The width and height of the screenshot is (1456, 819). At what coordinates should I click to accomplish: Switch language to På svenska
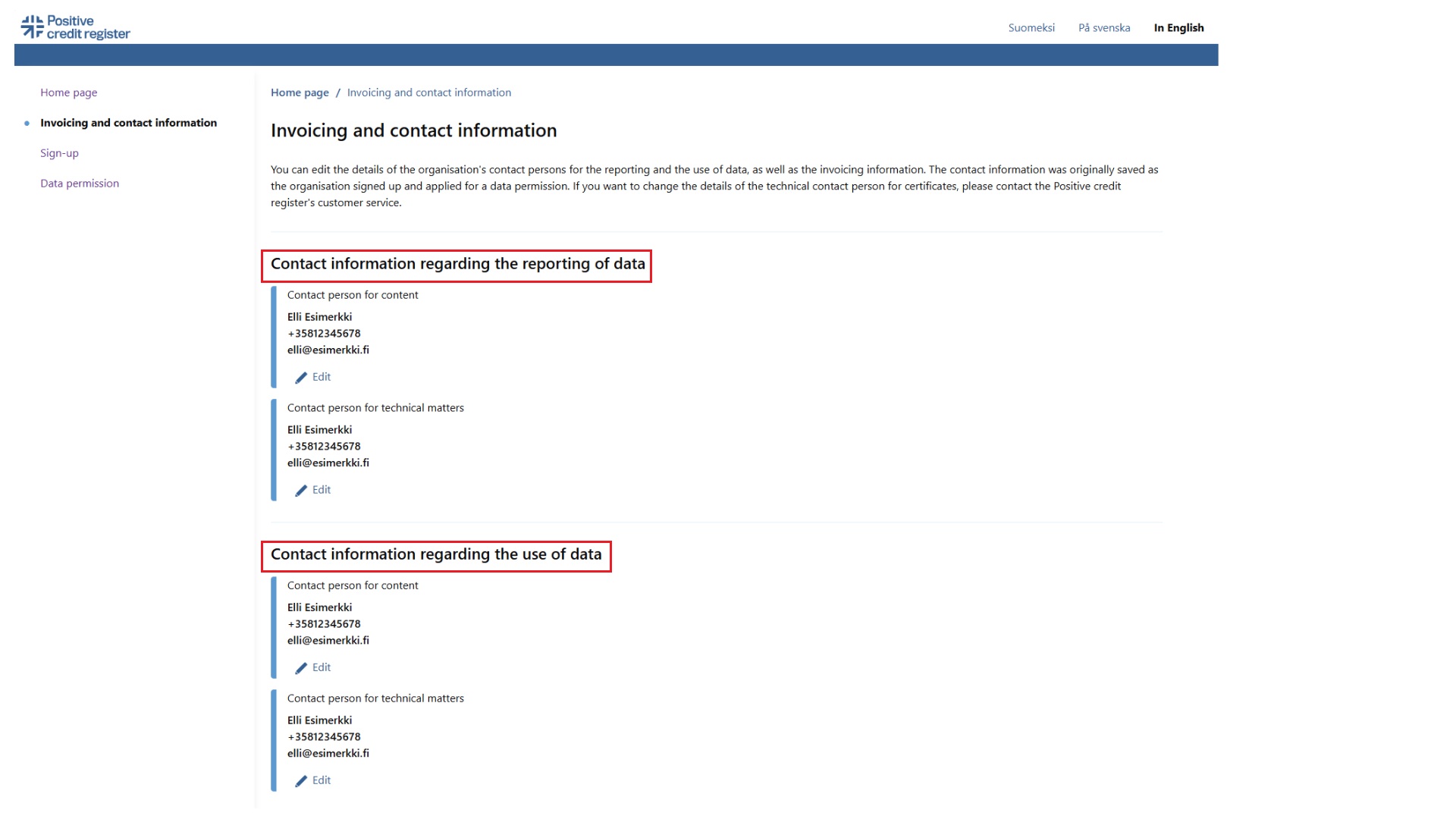click(1104, 27)
